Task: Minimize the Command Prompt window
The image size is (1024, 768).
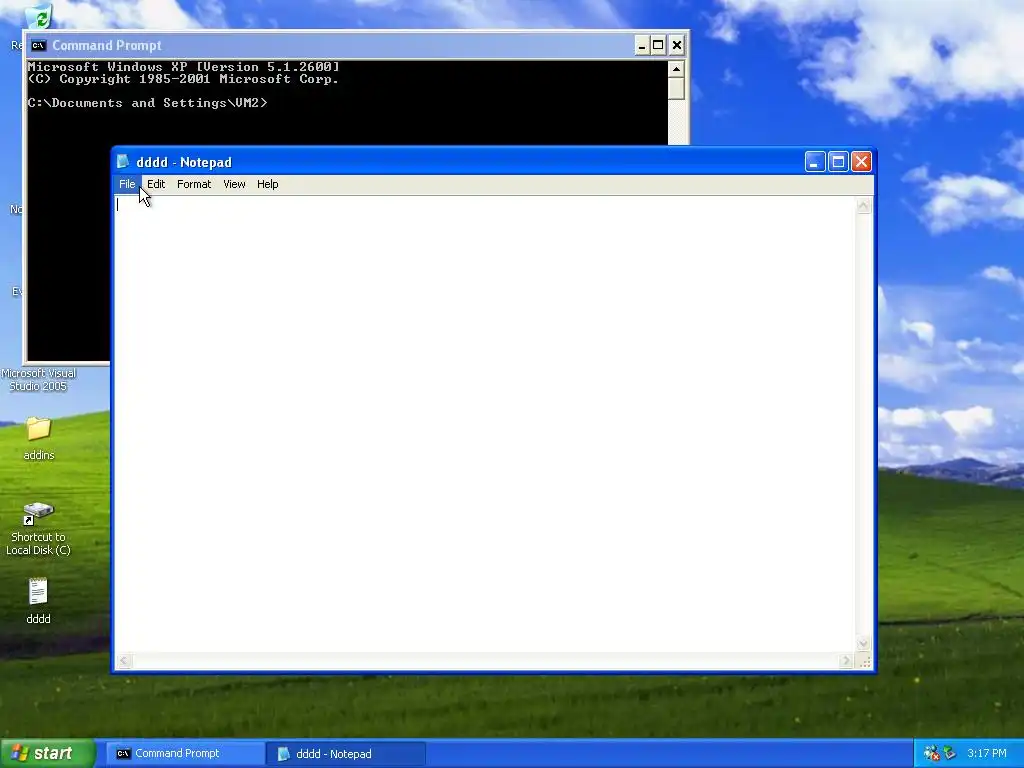Action: (x=642, y=46)
